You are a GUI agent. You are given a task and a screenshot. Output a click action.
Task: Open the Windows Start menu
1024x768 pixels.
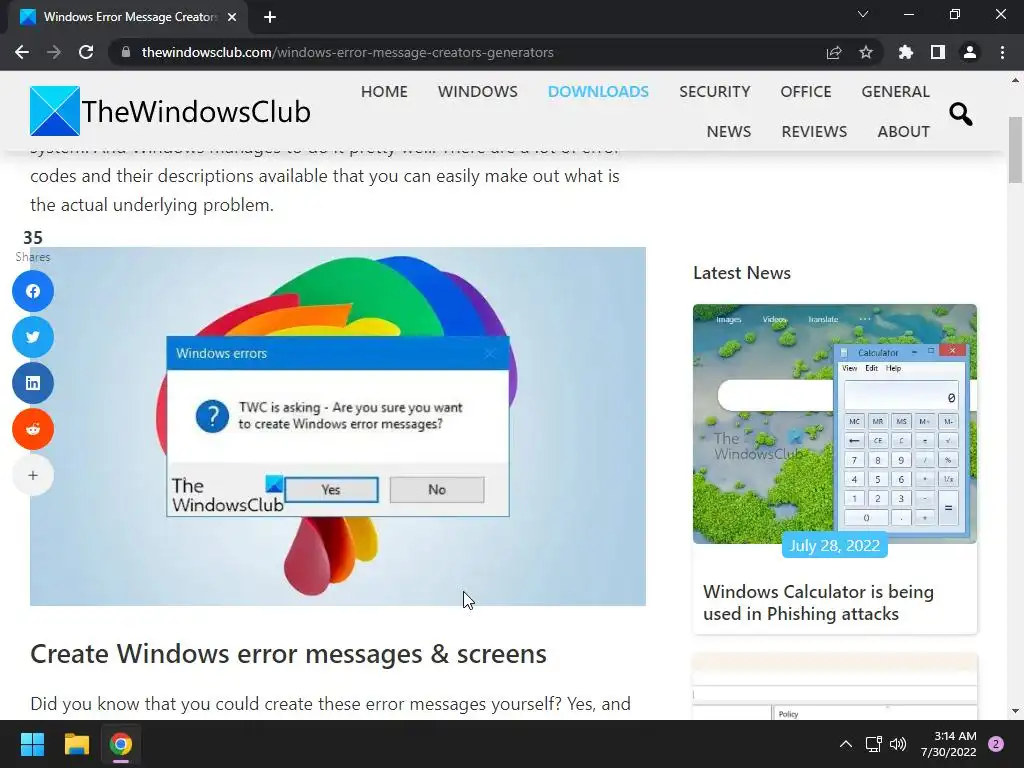click(x=32, y=744)
